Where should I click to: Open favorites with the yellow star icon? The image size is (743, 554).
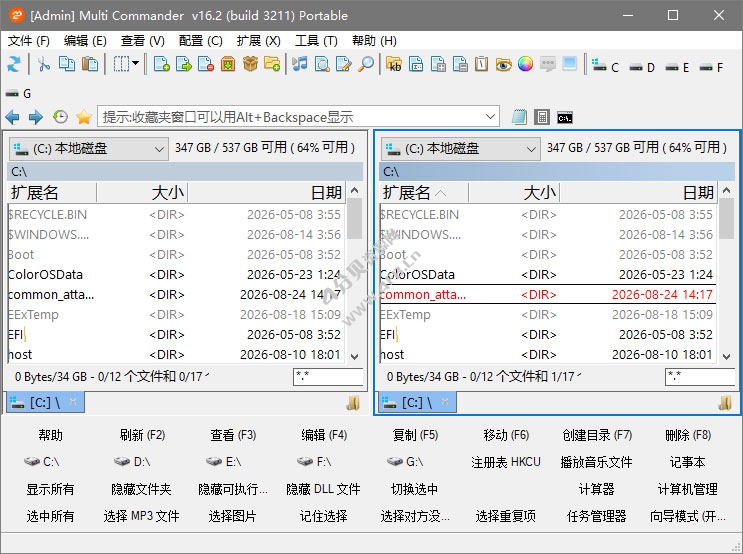click(x=83, y=117)
